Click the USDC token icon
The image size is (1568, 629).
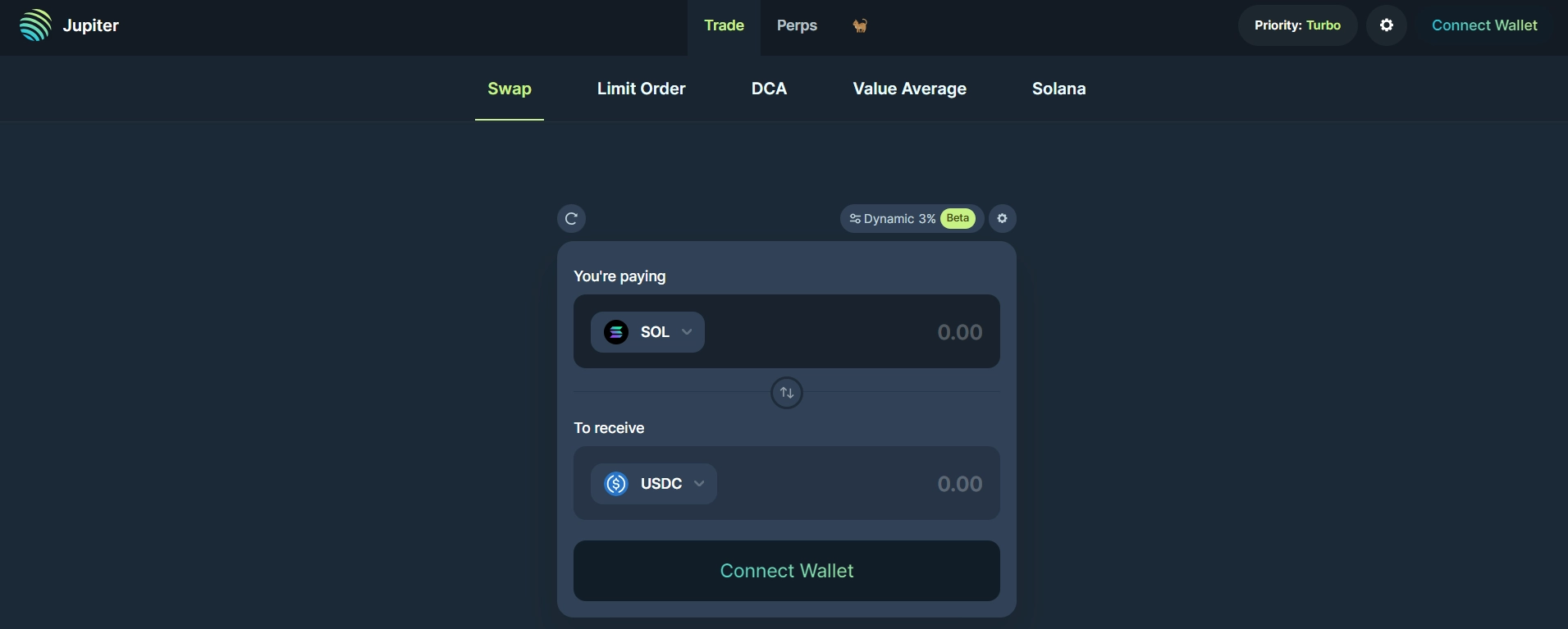click(x=616, y=484)
